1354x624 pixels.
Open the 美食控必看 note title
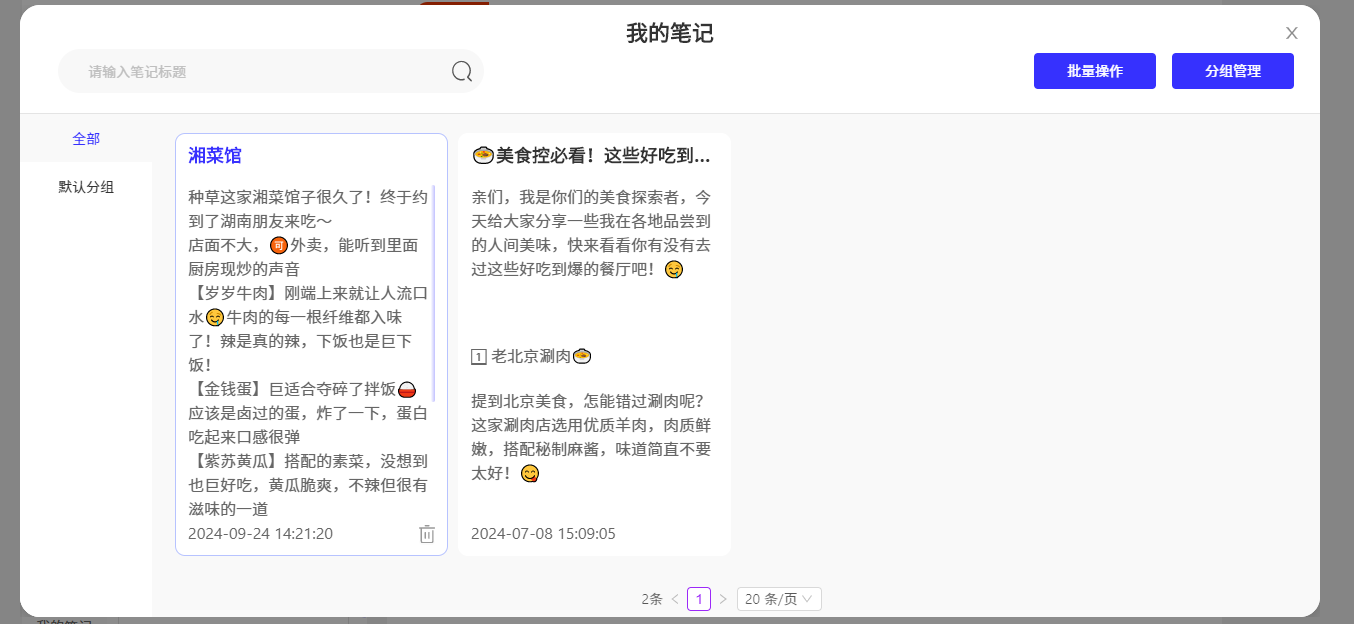pyautogui.click(x=592, y=156)
